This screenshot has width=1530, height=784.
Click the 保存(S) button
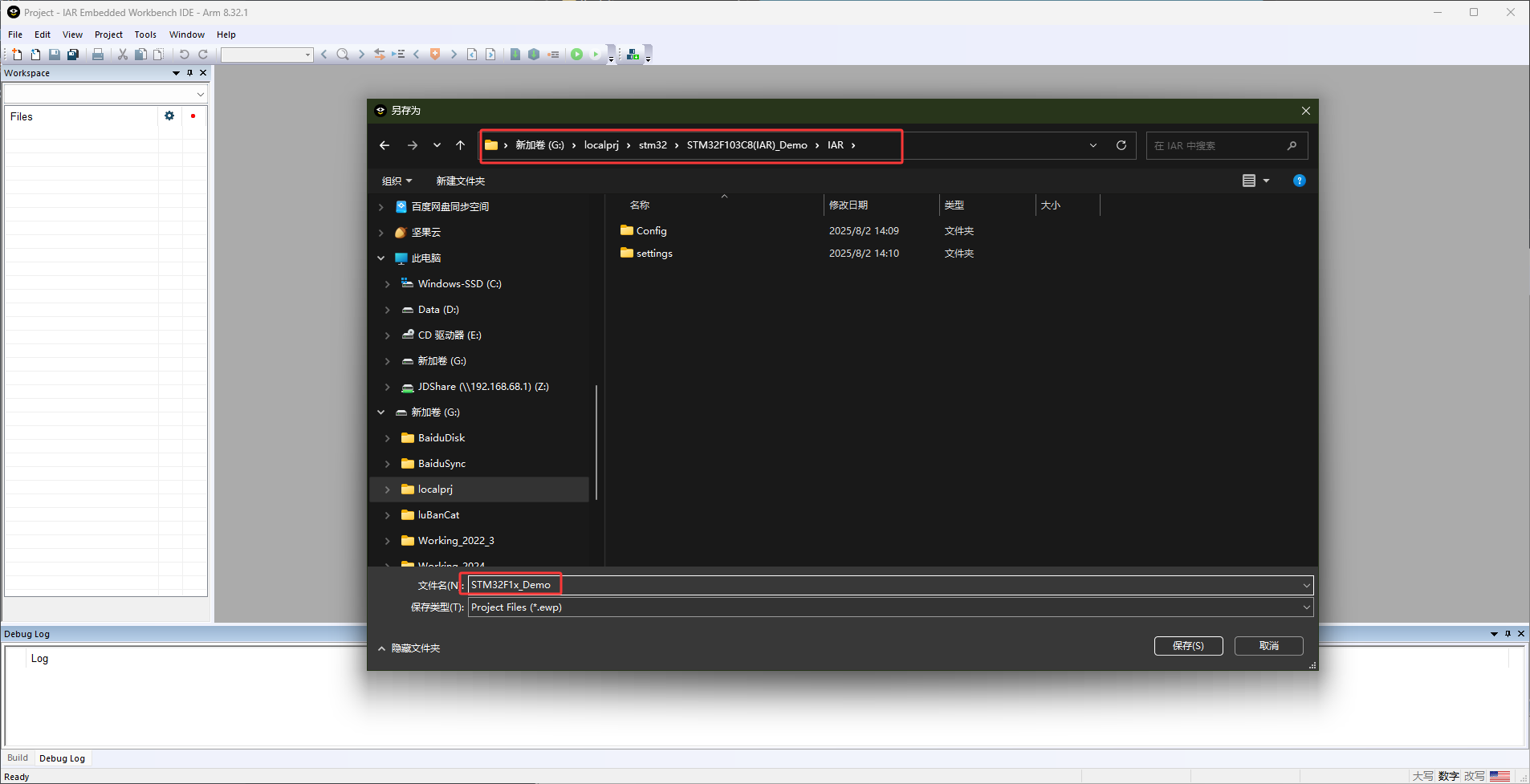(1188, 646)
